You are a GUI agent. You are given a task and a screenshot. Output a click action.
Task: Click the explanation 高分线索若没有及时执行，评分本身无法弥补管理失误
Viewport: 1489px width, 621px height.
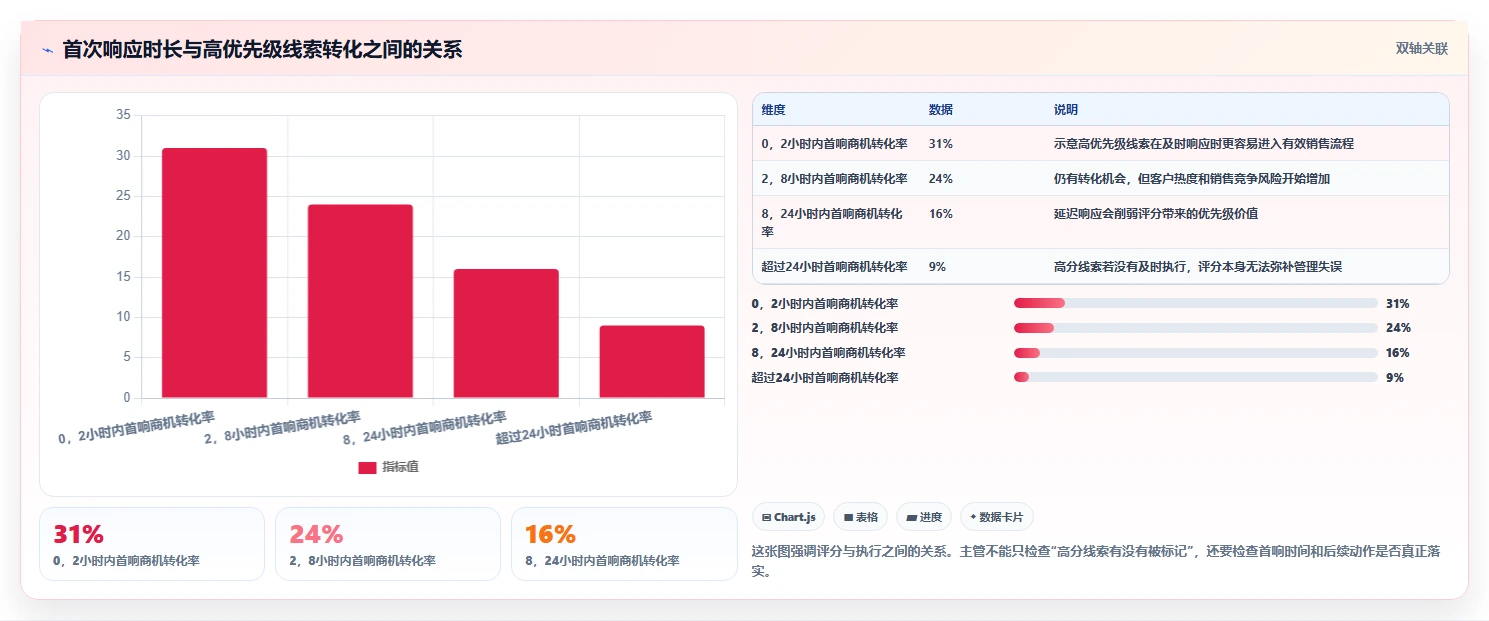1198,267
